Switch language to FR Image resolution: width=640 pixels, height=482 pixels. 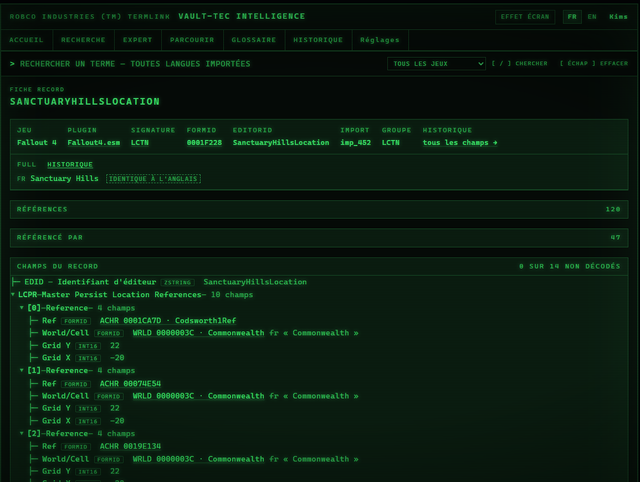pyautogui.click(x=572, y=17)
